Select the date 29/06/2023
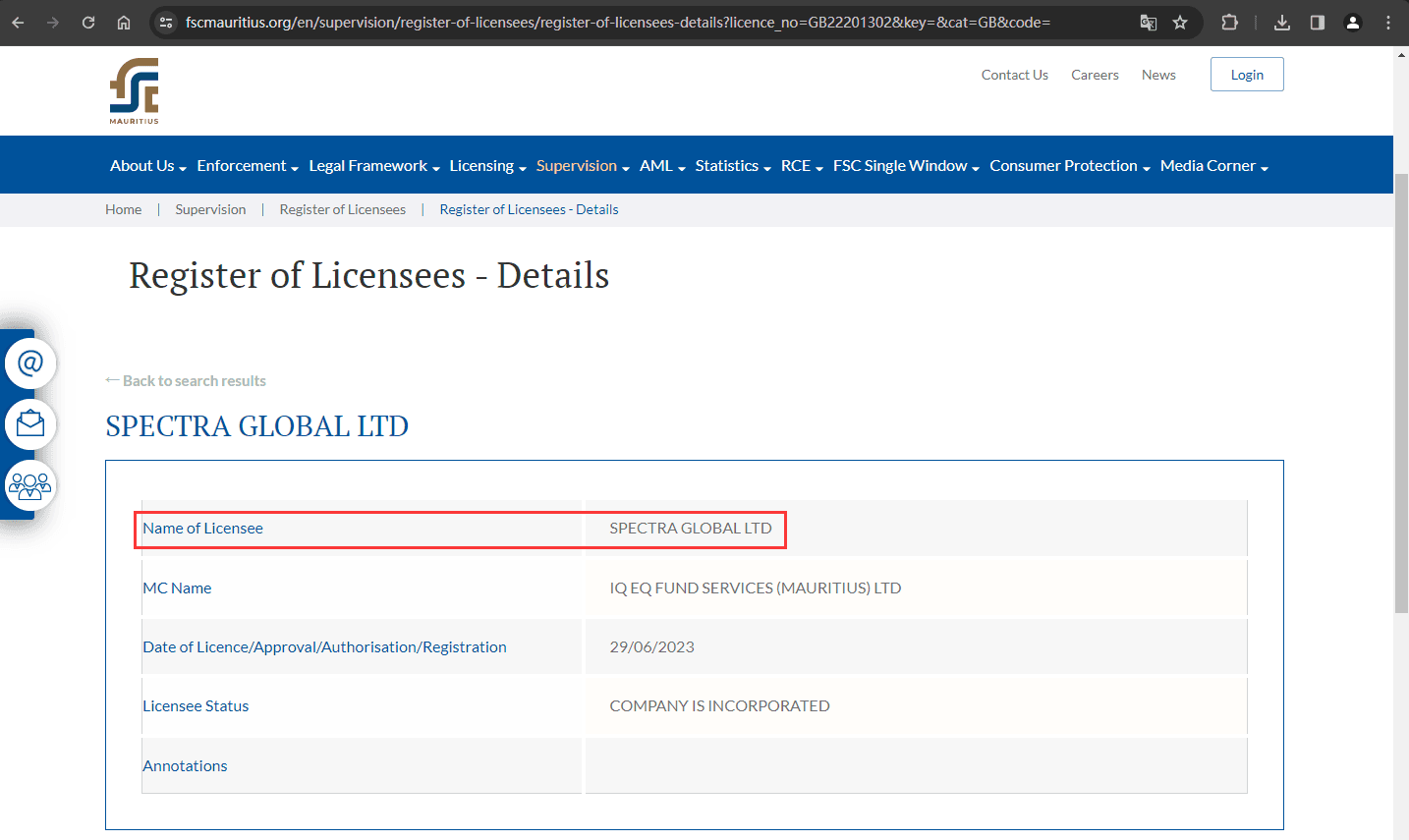Screen dimensions: 1409x840 click(x=651, y=646)
